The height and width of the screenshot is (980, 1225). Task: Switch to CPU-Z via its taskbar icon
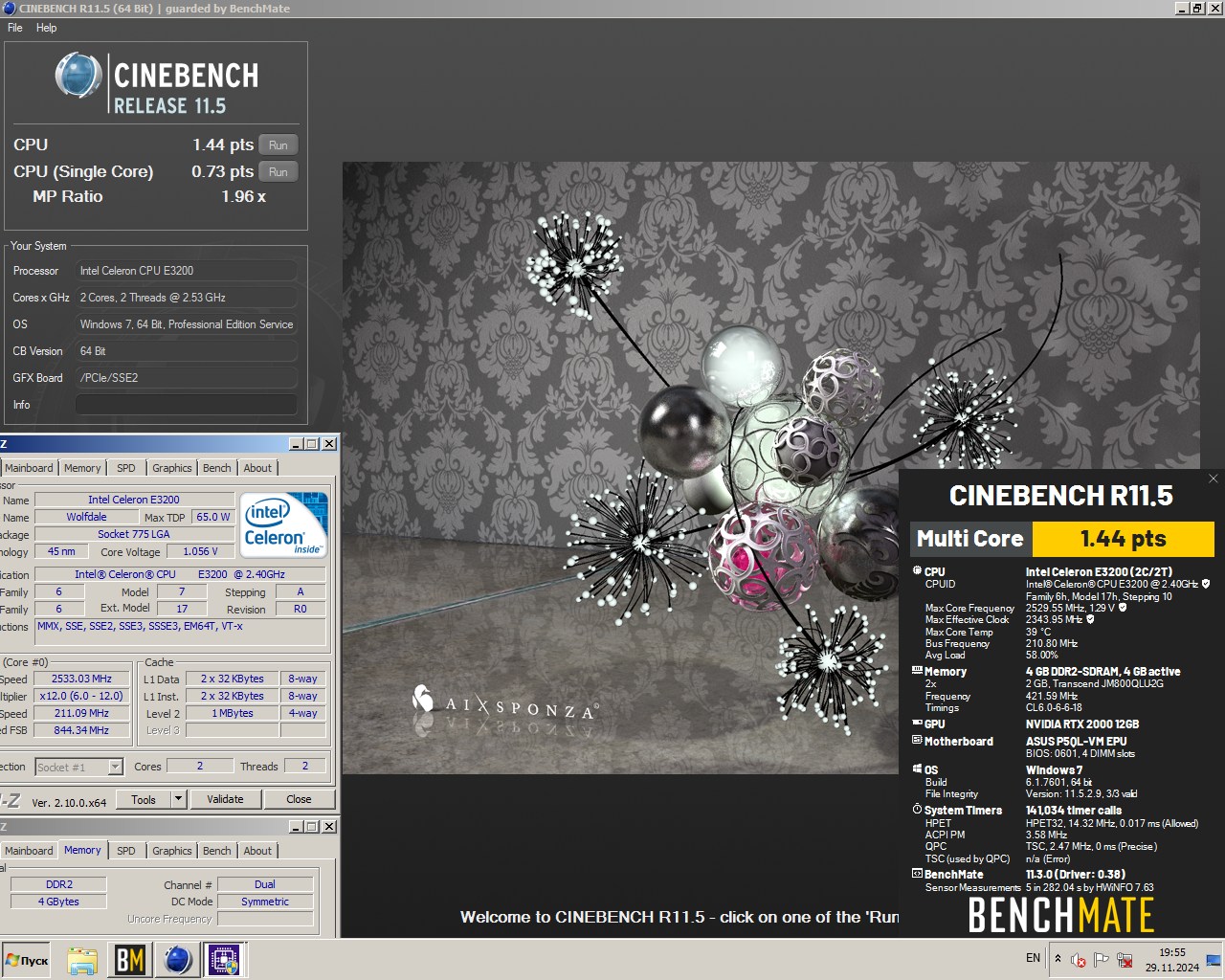pyautogui.click(x=224, y=960)
